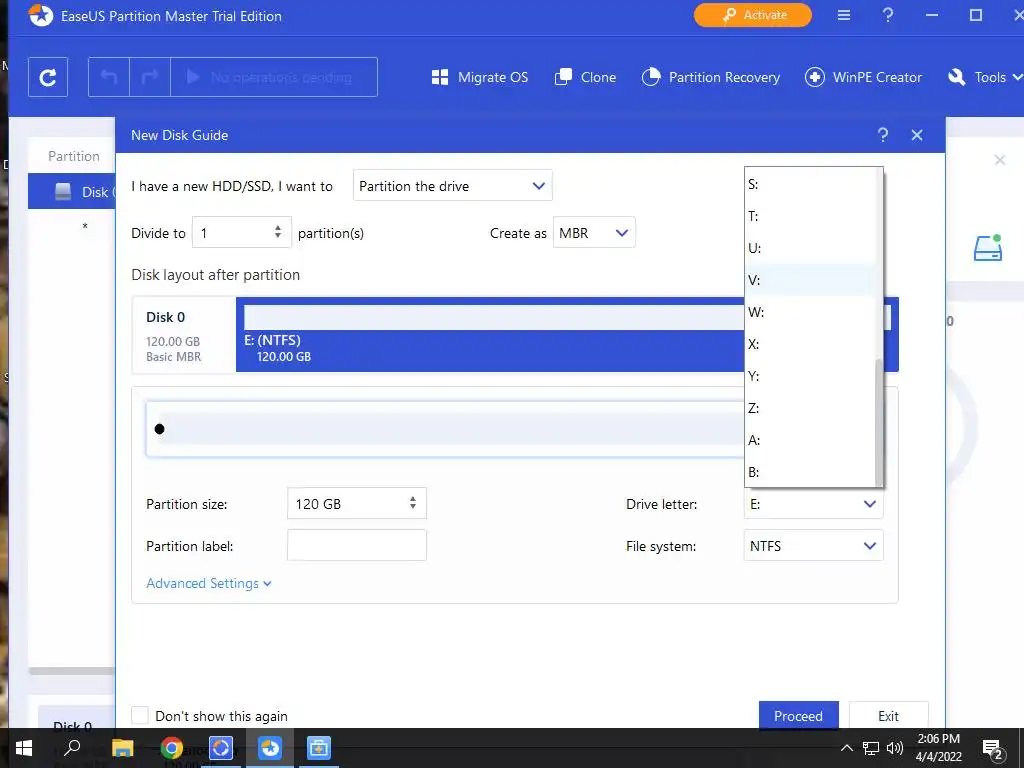The width and height of the screenshot is (1024, 768).
Task: Open taskbar search
Action: 72,748
